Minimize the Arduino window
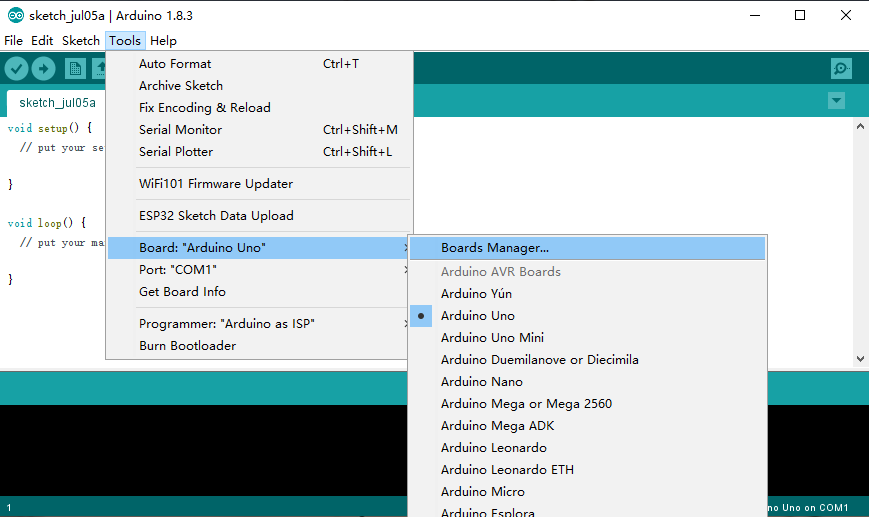 point(755,16)
